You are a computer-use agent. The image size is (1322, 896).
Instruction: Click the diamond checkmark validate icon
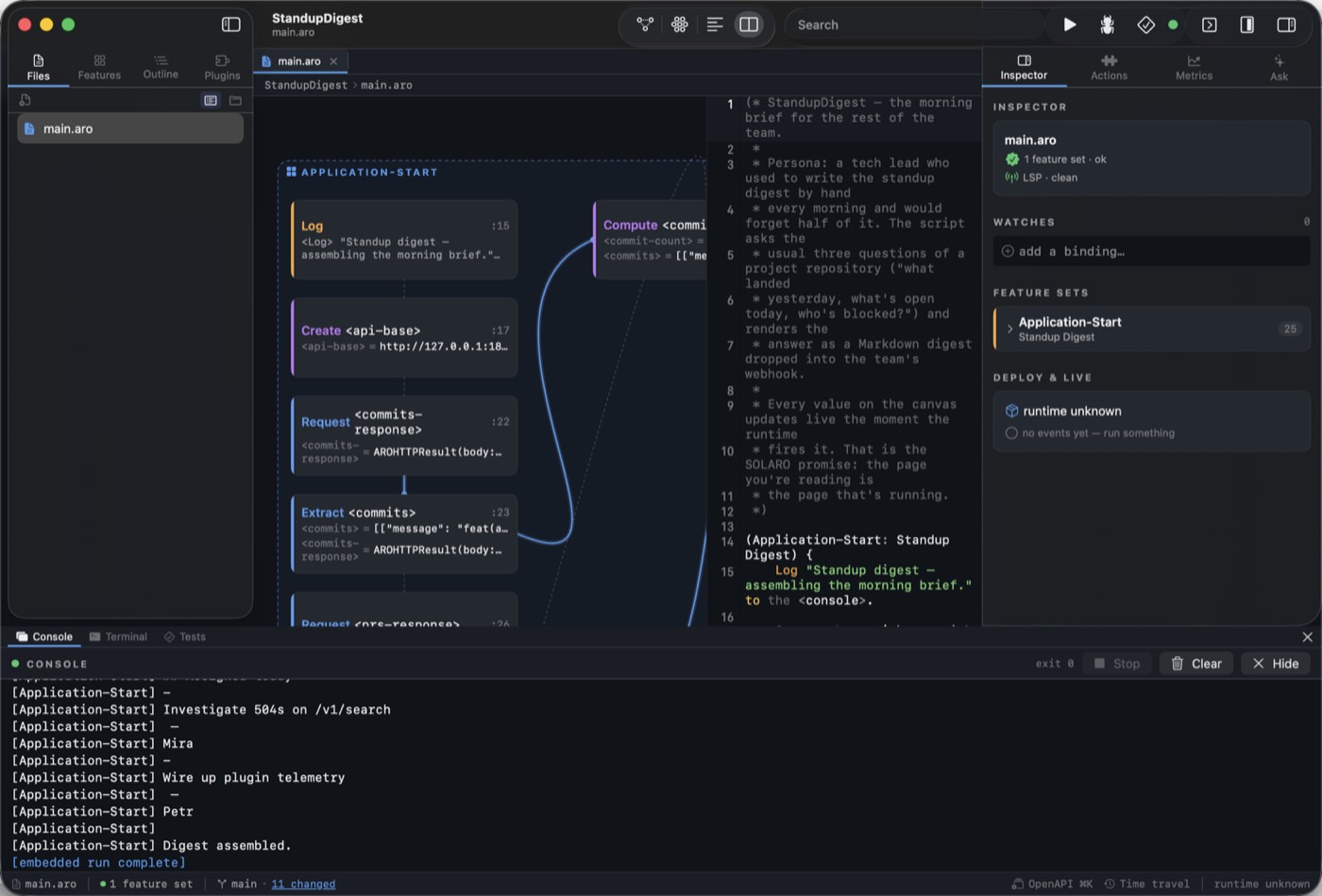tap(1145, 25)
